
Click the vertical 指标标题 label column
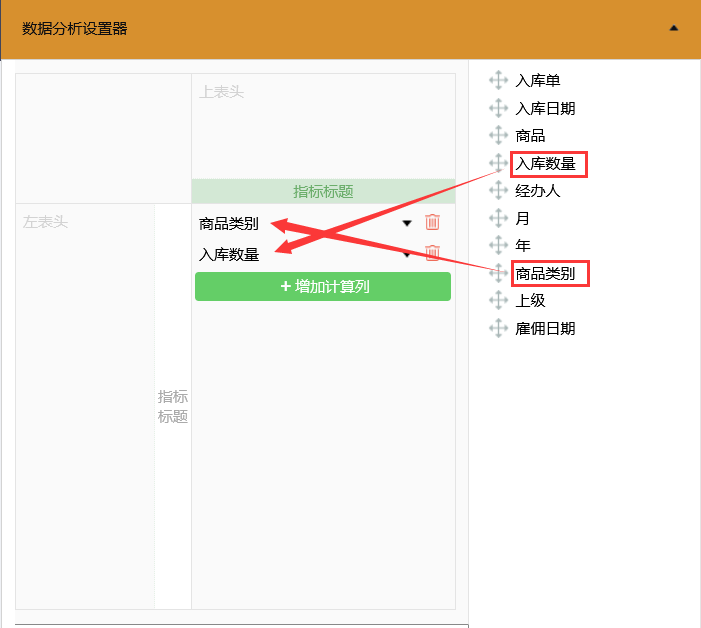tap(173, 406)
